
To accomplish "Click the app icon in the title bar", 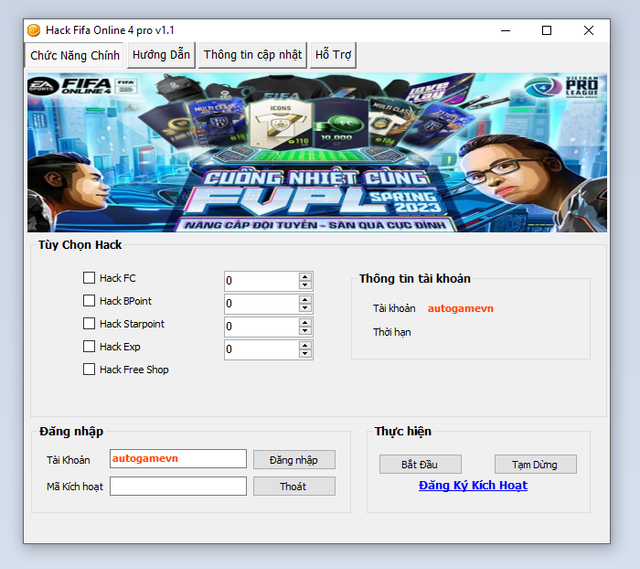I will point(33,30).
